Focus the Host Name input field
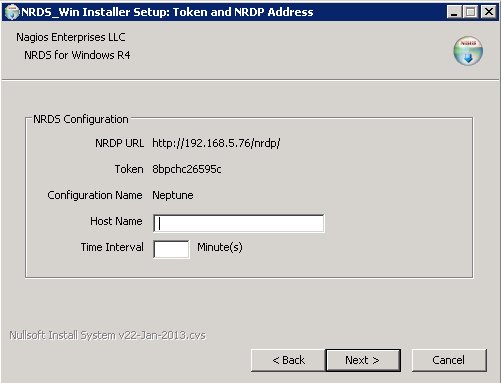This screenshot has width=501, height=383. pyautogui.click(x=239, y=223)
